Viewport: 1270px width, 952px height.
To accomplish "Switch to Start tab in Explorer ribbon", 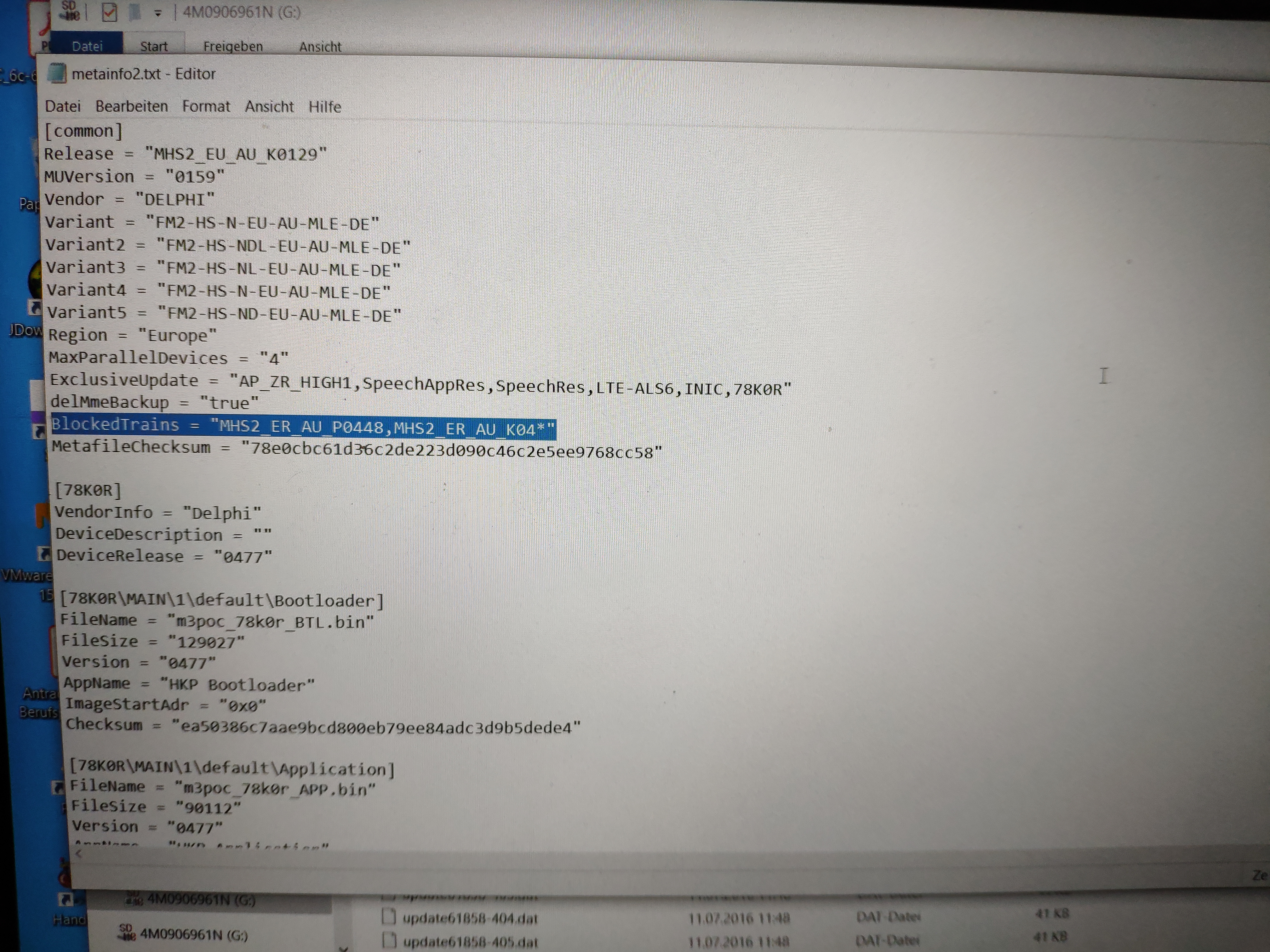I will point(154,47).
